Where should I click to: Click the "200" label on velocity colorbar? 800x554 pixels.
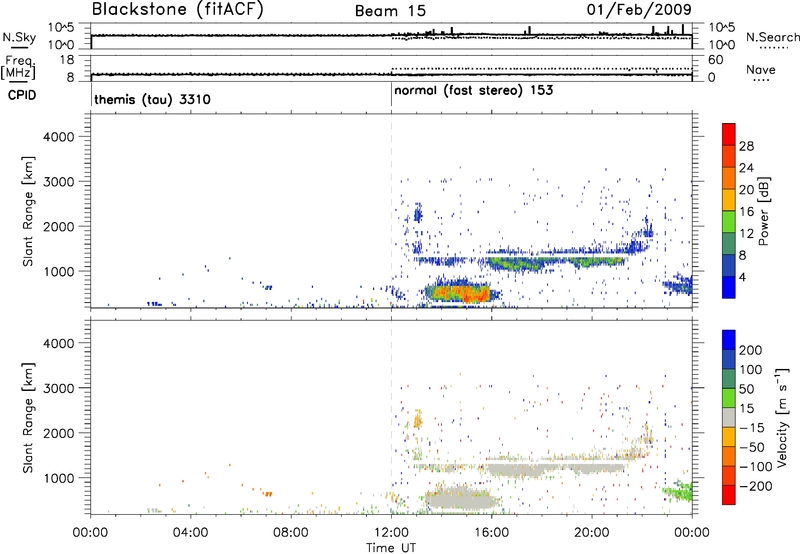click(751, 350)
